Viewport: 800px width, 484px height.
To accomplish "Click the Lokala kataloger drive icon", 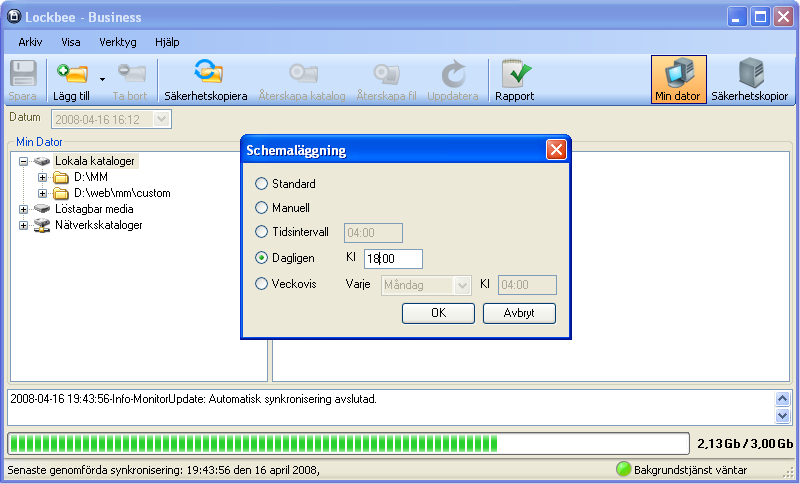I will (42, 161).
